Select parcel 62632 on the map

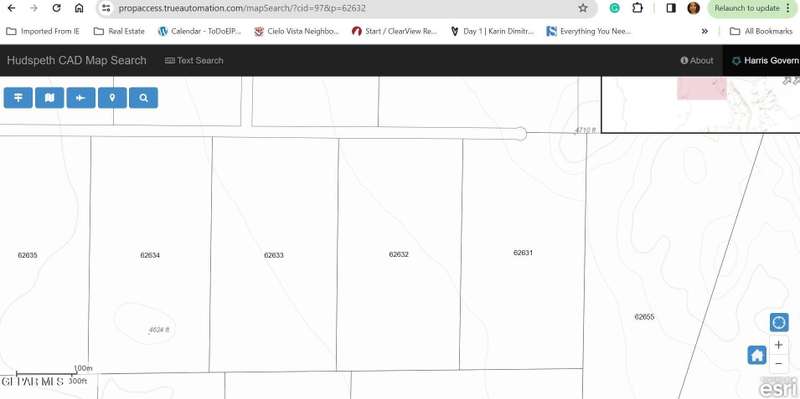pyautogui.click(x=398, y=254)
